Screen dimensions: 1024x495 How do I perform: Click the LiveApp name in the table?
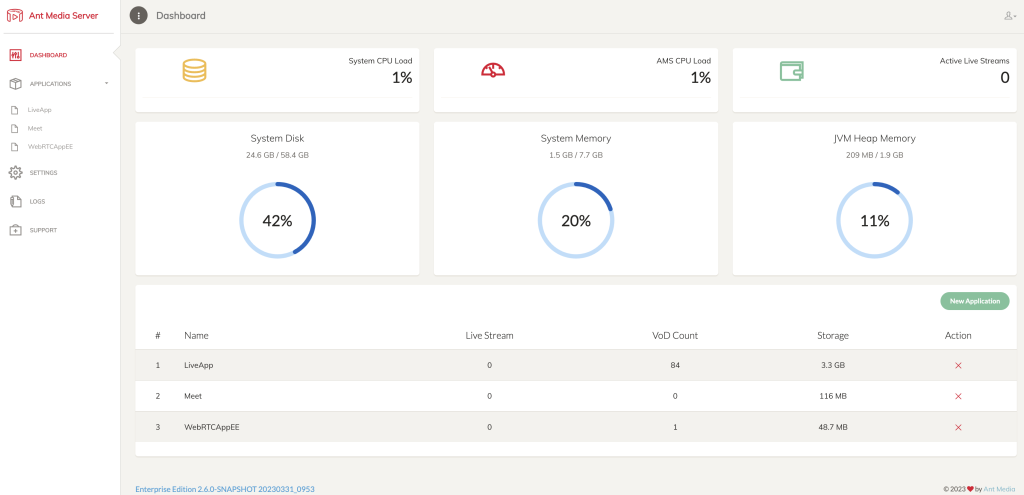pyautogui.click(x=199, y=366)
